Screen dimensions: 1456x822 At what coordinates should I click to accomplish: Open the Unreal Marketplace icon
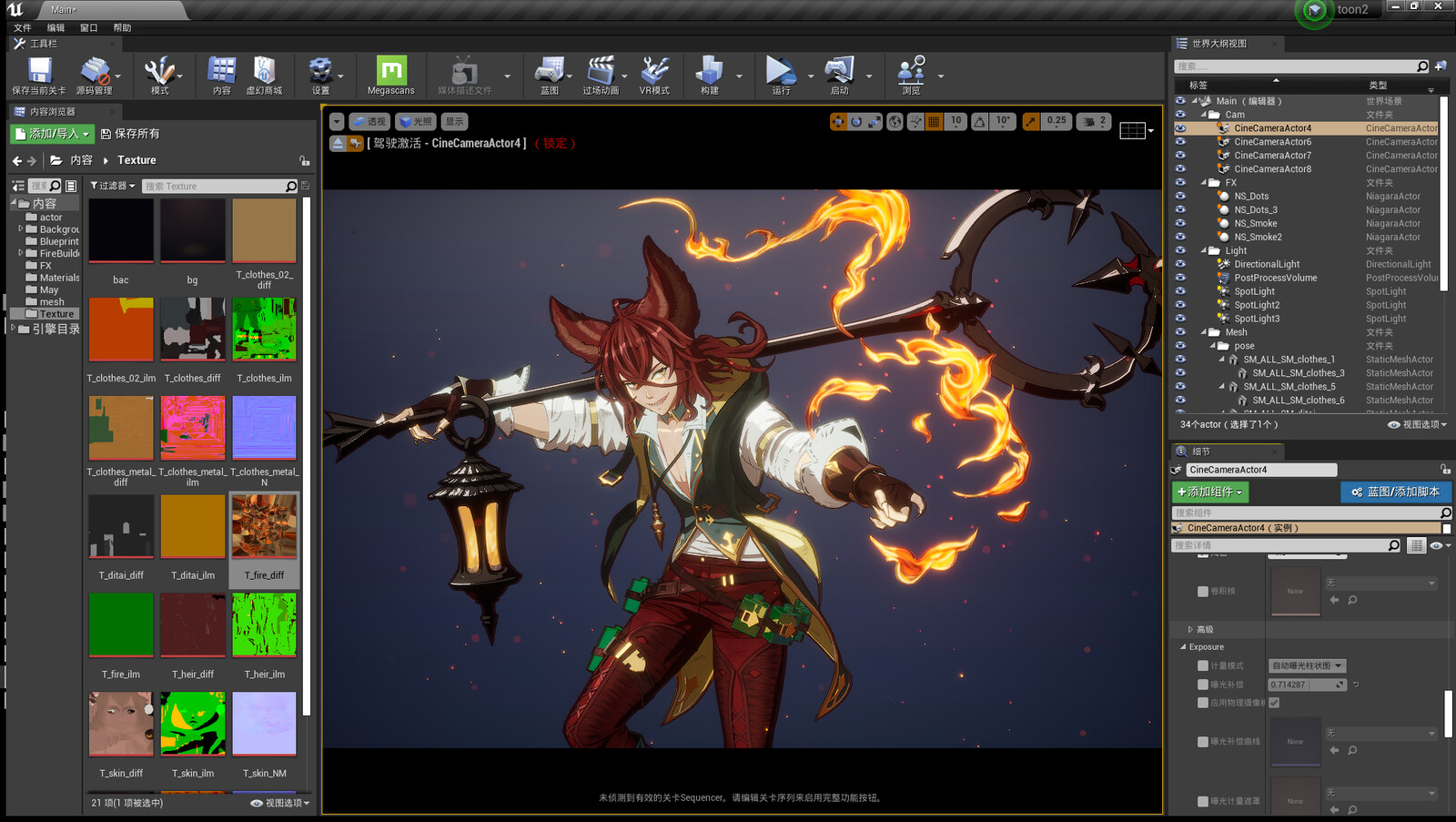[x=264, y=75]
